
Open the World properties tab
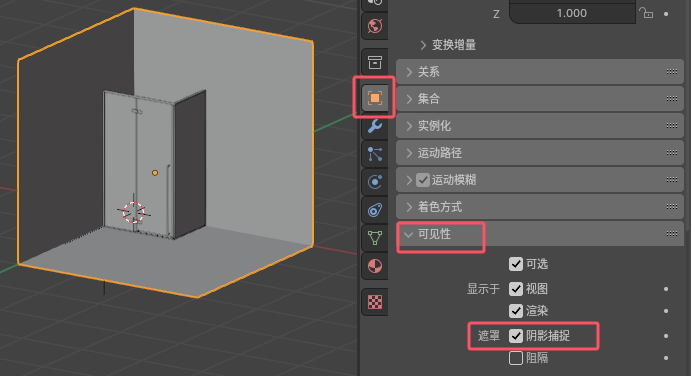coord(375,26)
